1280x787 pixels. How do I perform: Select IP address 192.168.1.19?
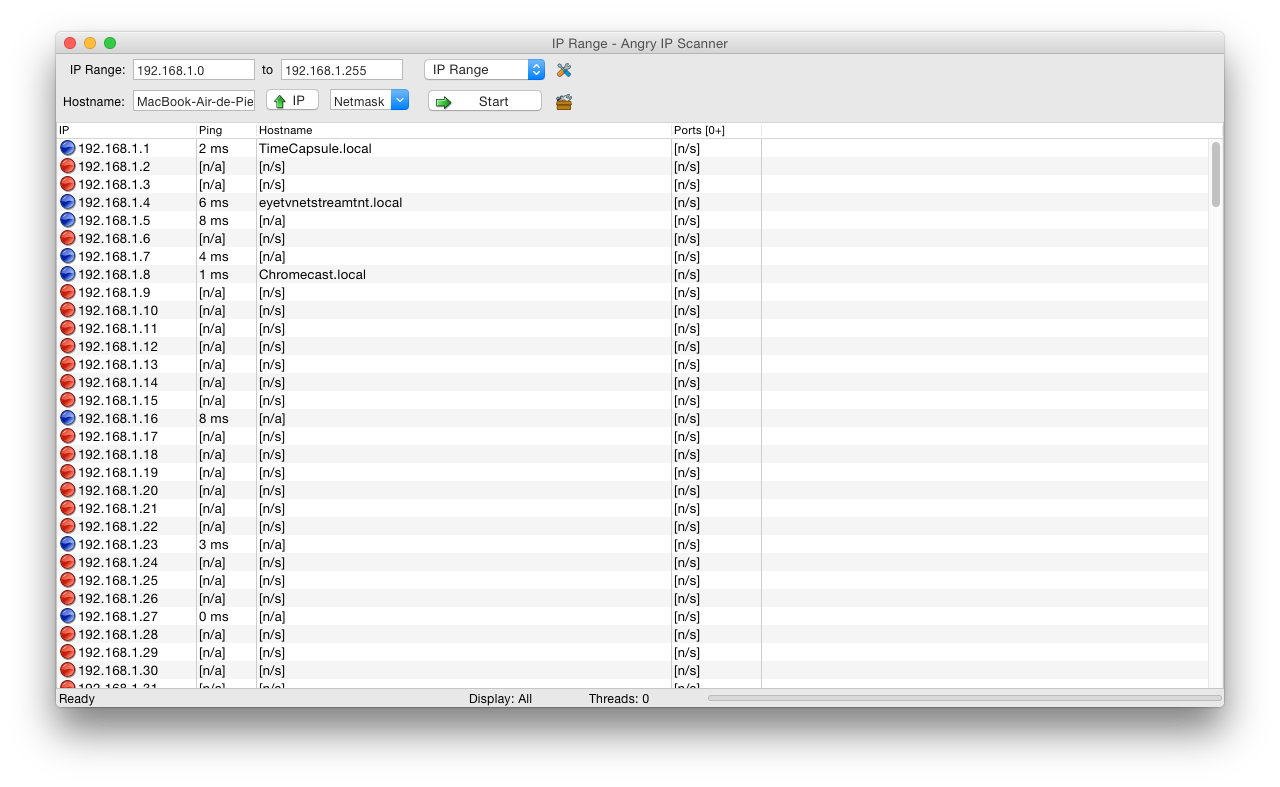[118, 472]
